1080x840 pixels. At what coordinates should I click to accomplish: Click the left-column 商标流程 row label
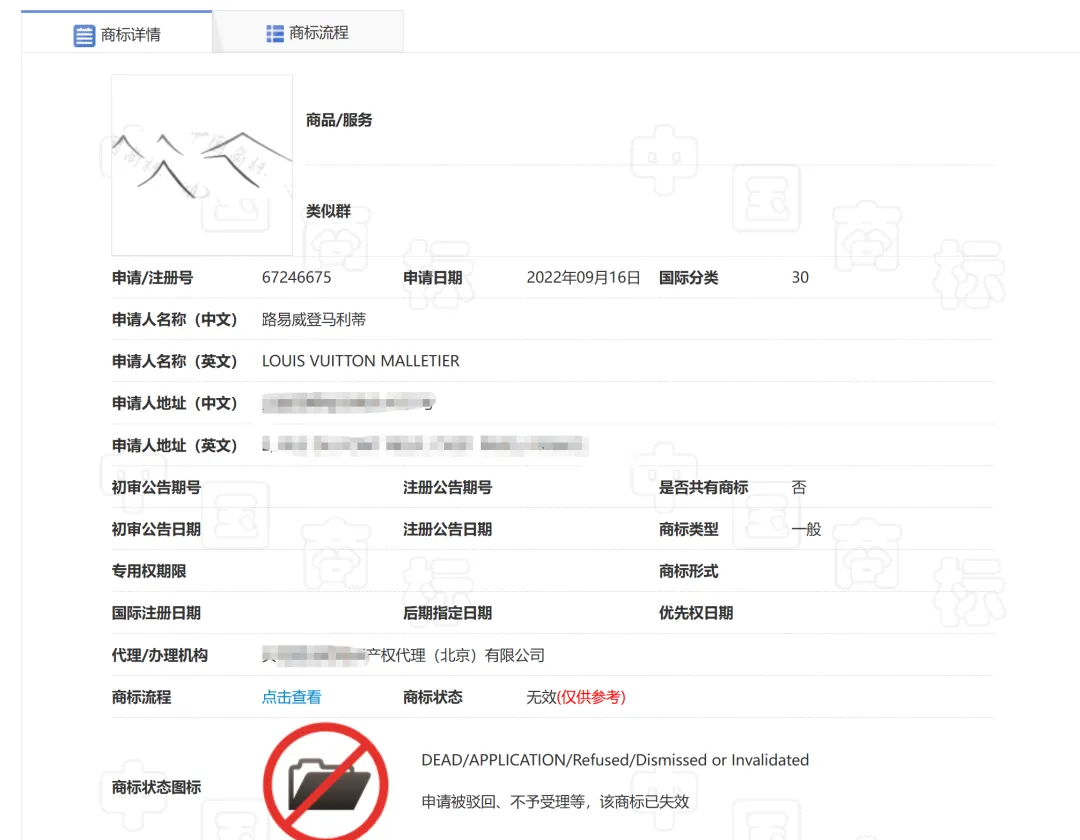coord(141,697)
